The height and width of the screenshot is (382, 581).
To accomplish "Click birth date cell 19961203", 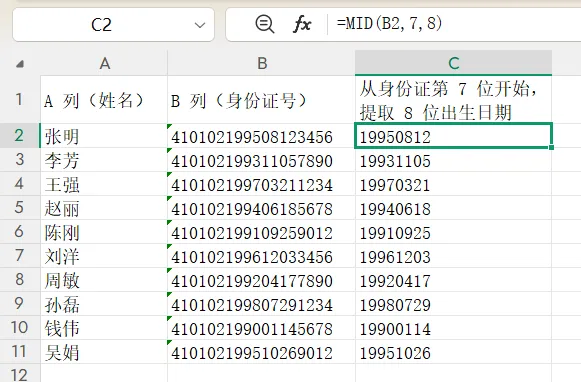I will pyautogui.click(x=454, y=256).
